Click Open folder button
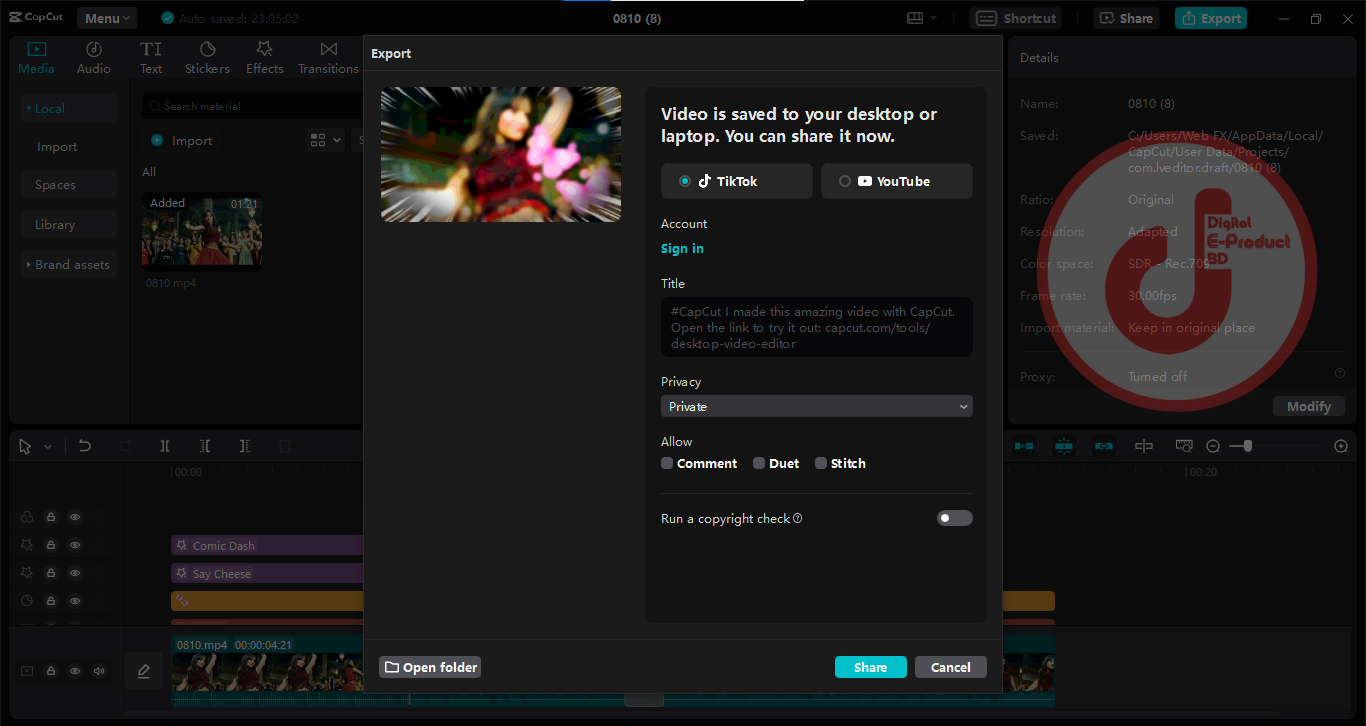The width and height of the screenshot is (1366, 726). click(430, 667)
